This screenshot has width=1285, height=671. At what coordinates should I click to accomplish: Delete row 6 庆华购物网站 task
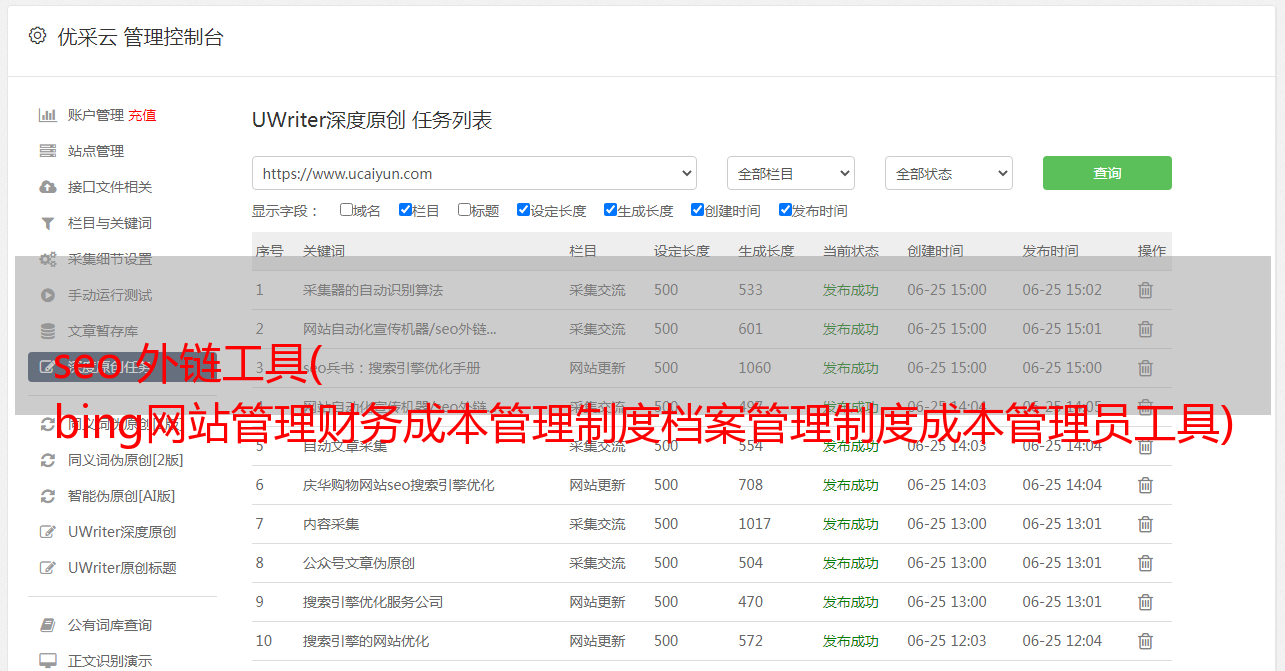pyautogui.click(x=1146, y=485)
